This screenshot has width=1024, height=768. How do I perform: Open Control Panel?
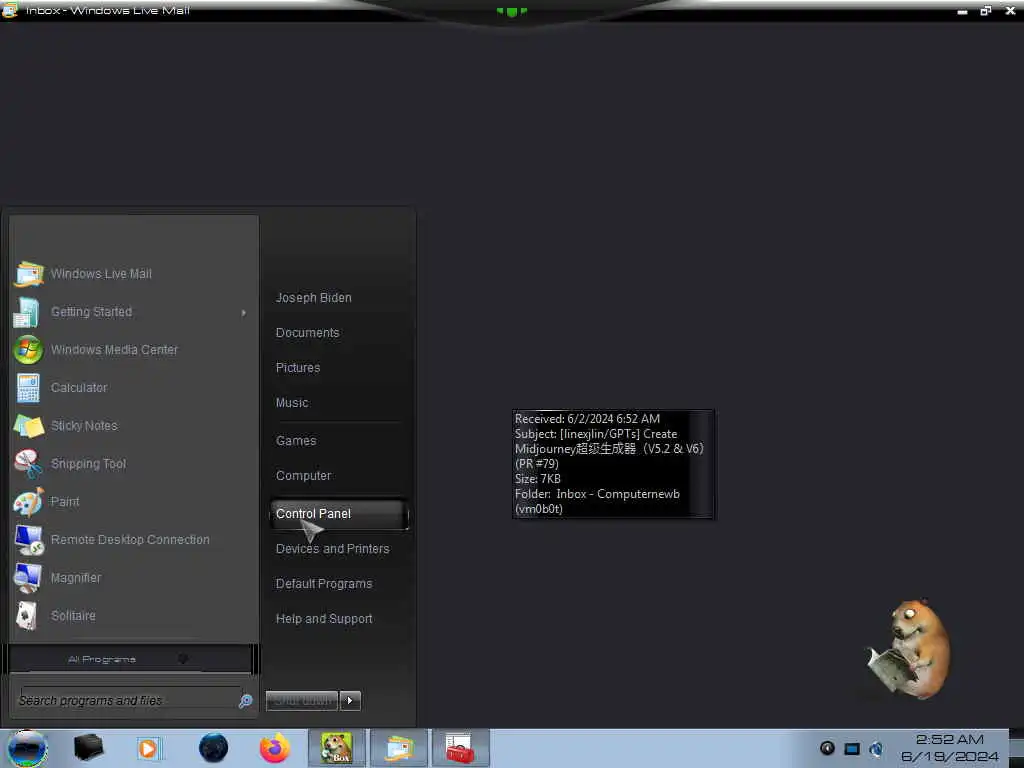point(339,514)
